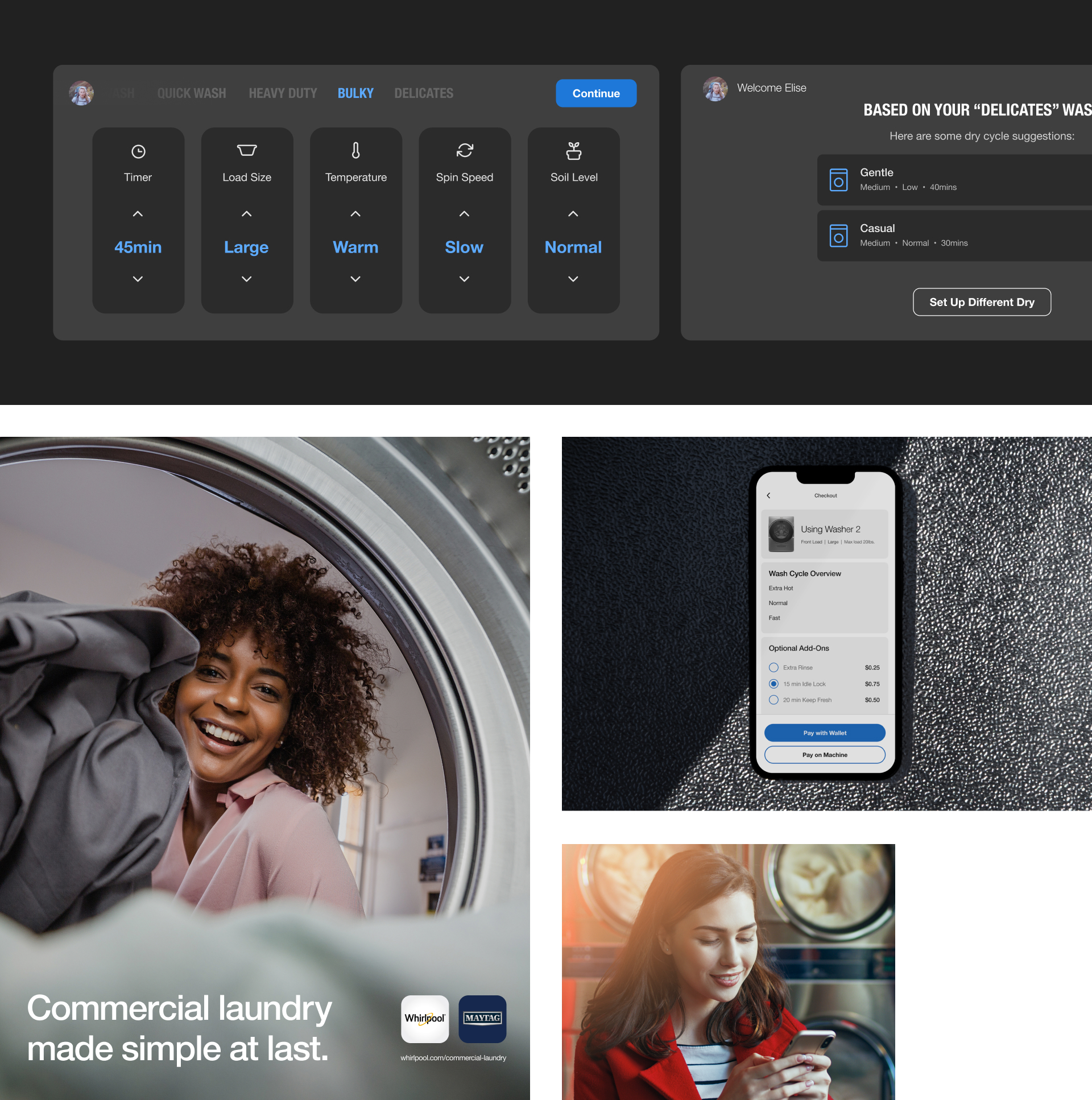Click the Wash Cycle Overview heading
Image resolution: width=1092 pixels, height=1100 pixels.
(804, 573)
